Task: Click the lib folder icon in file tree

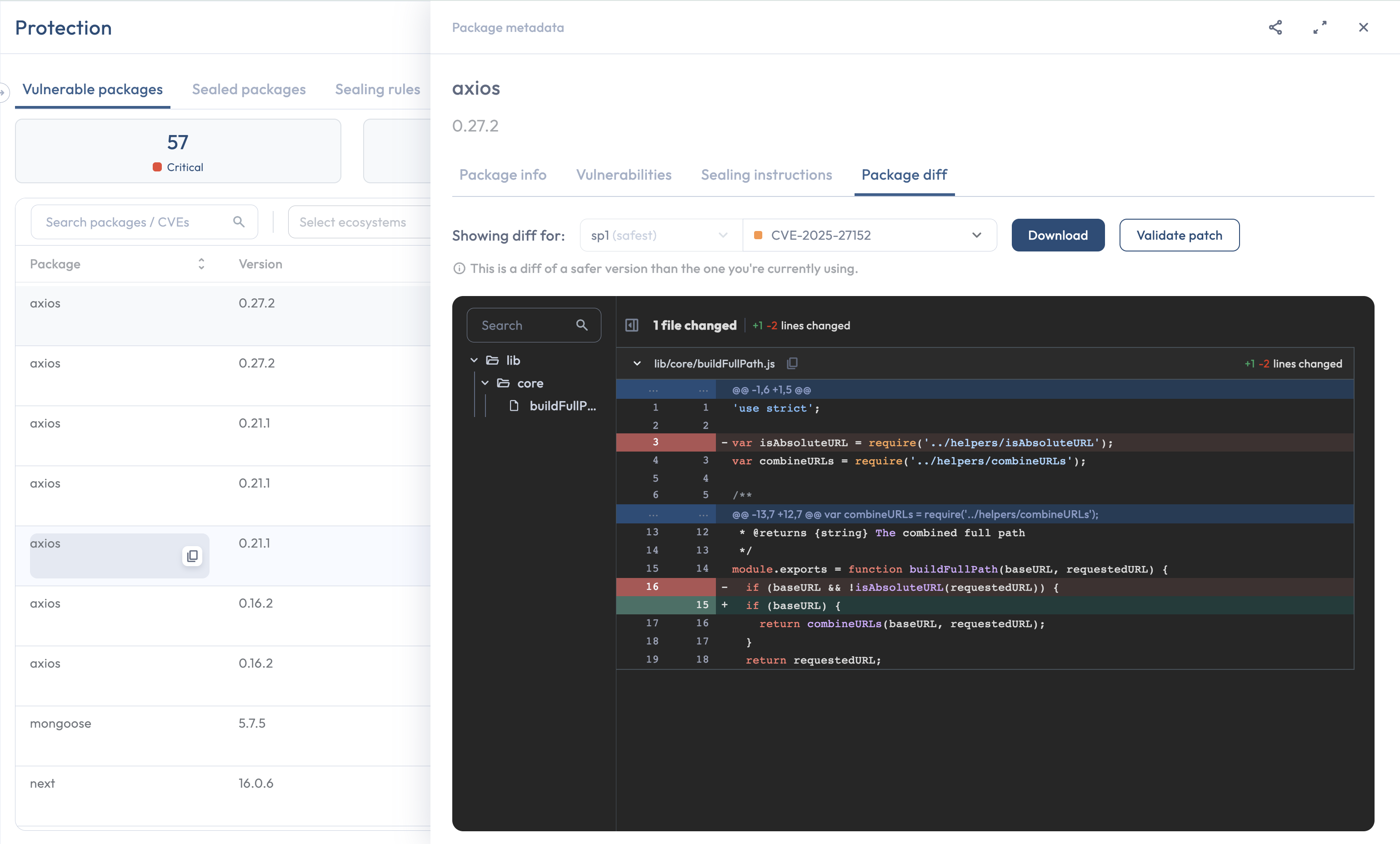Action: click(493, 360)
